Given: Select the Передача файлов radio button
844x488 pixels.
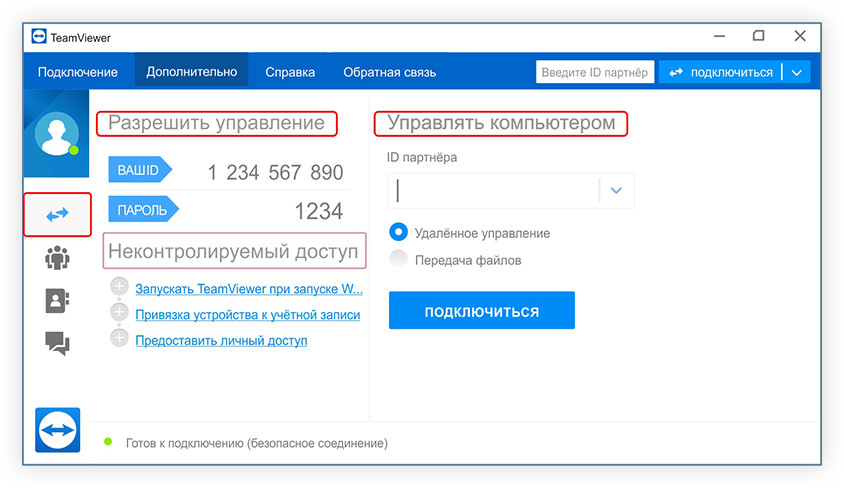Looking at the screenshot, I should point(398,259).
